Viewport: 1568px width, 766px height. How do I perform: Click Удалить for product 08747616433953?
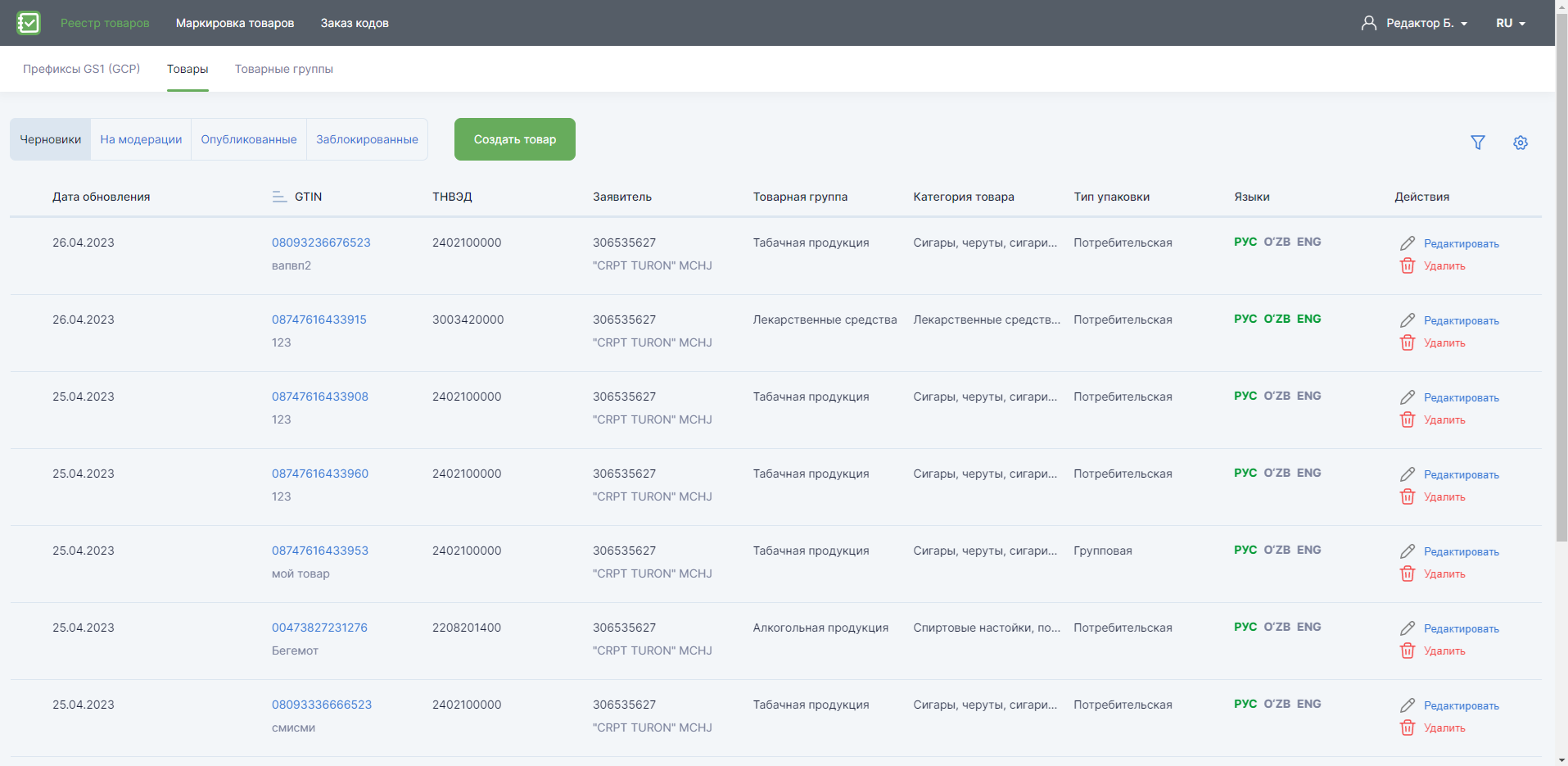[1444, 573]
